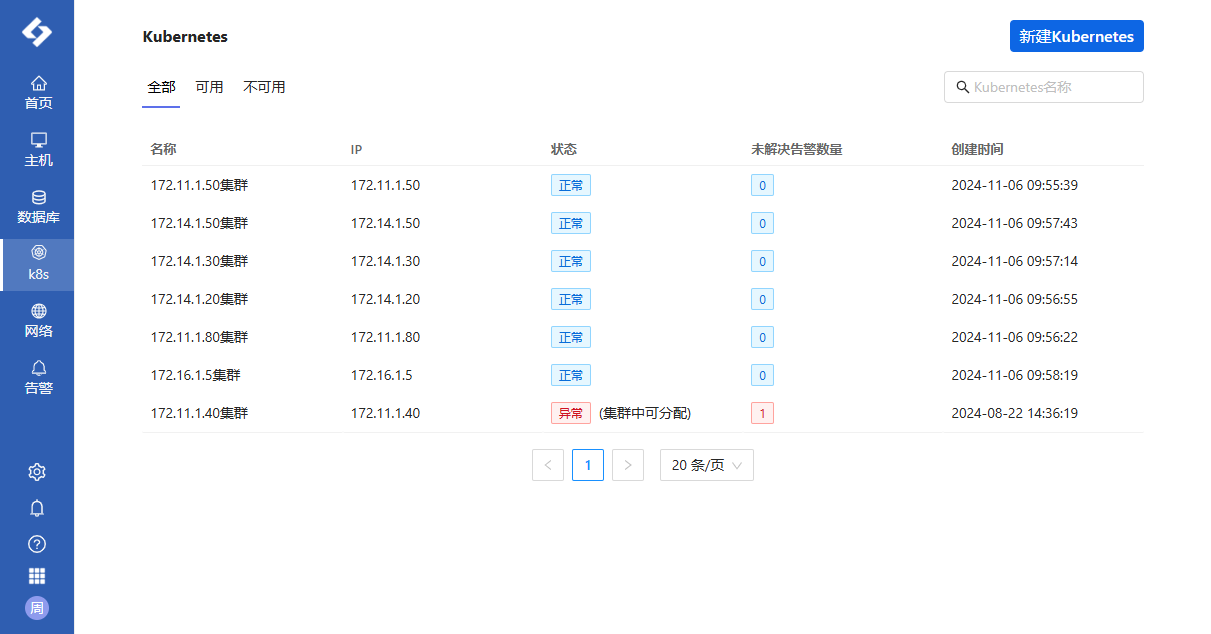
Task: Click the 状态 column header
Action: click(x=563, y=149)
